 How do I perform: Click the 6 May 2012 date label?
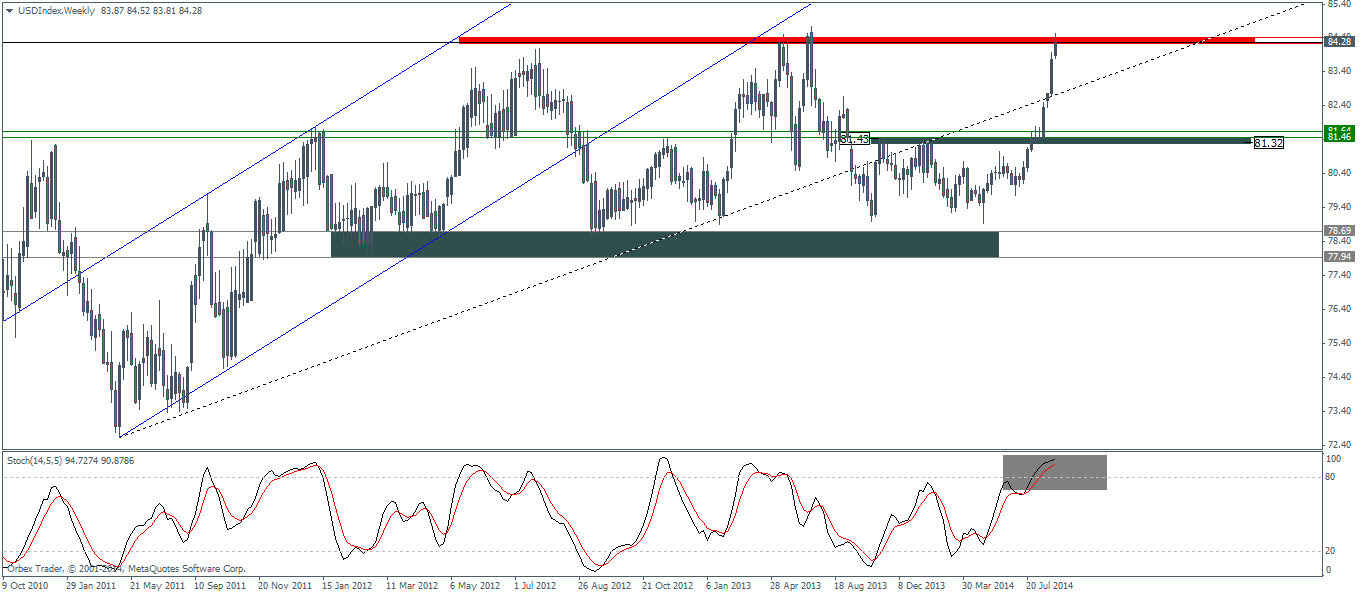[x=474, y=585]
